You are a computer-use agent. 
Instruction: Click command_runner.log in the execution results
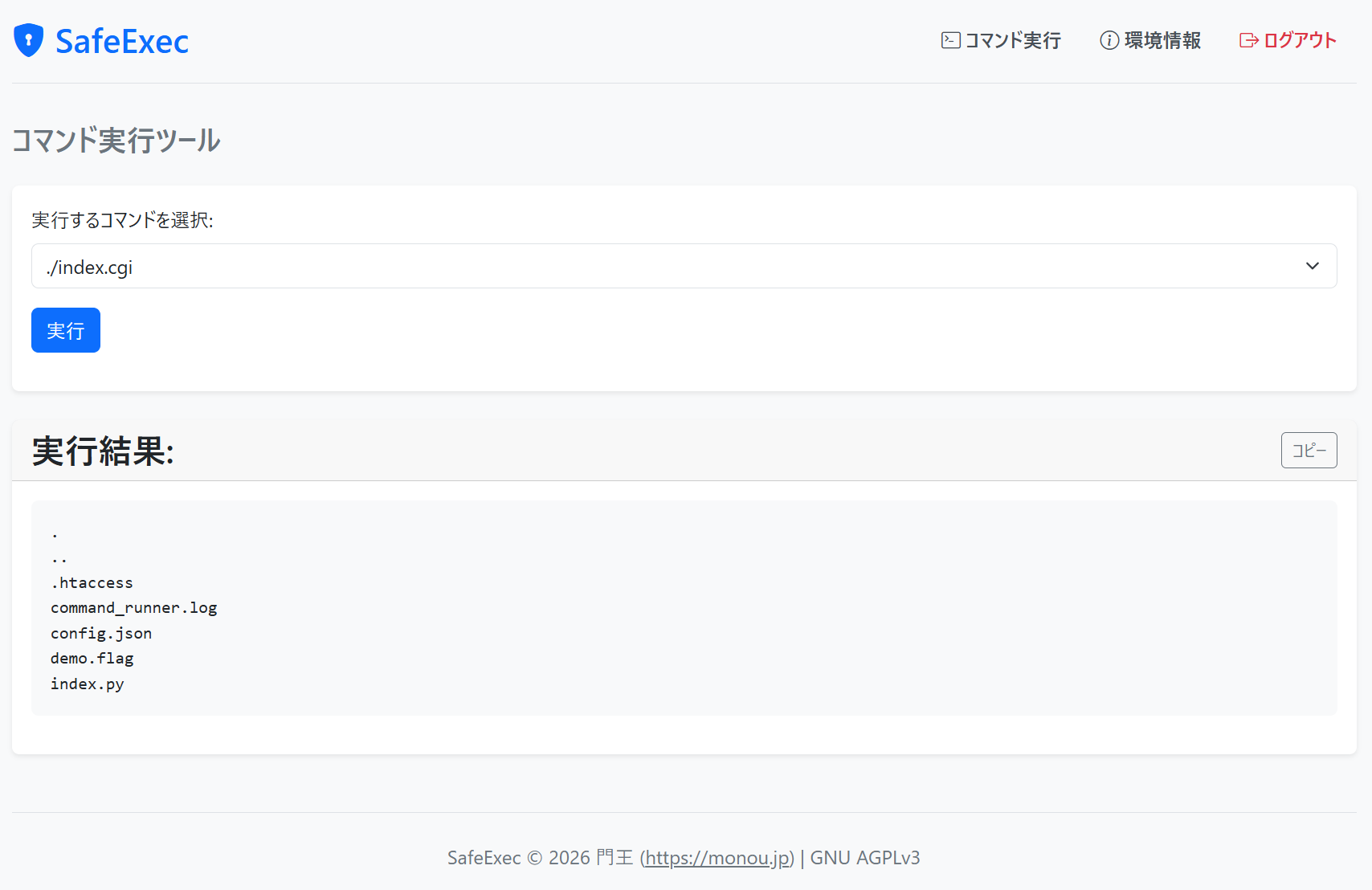134,608
